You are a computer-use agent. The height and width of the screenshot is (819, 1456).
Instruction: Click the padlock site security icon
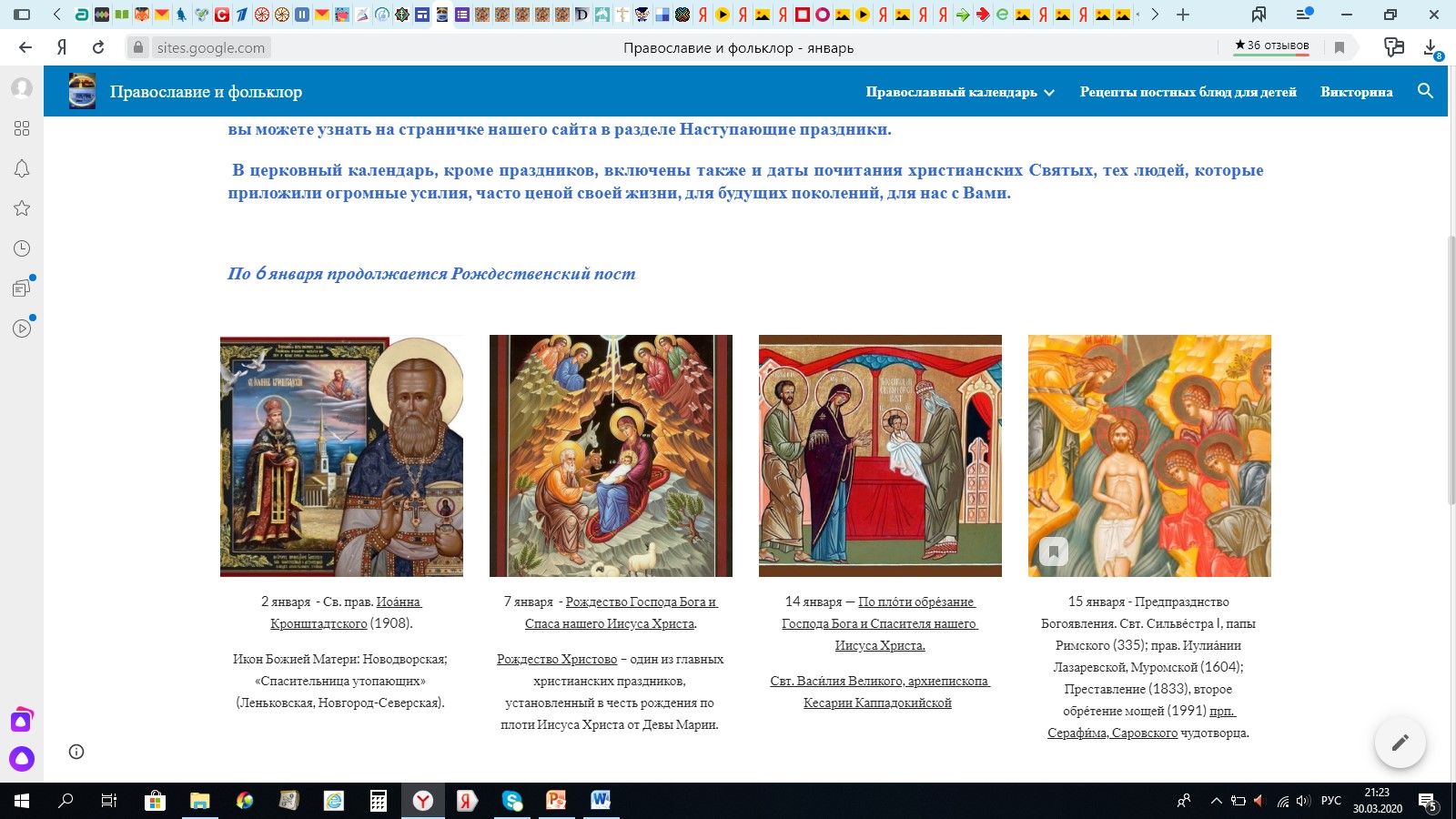pyautogui.click(x=138, y=47)
